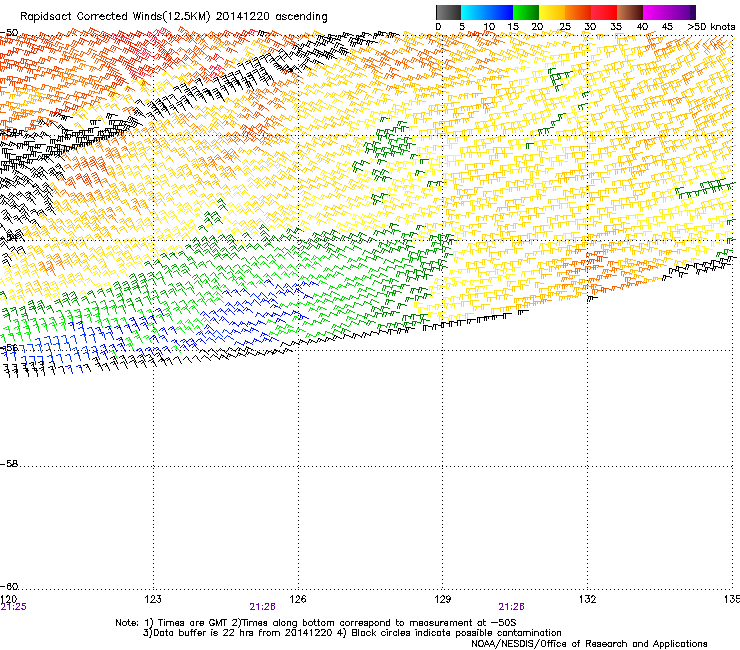Click the "123" longitude label
740x650 pixels.
[x=153, y=599]
